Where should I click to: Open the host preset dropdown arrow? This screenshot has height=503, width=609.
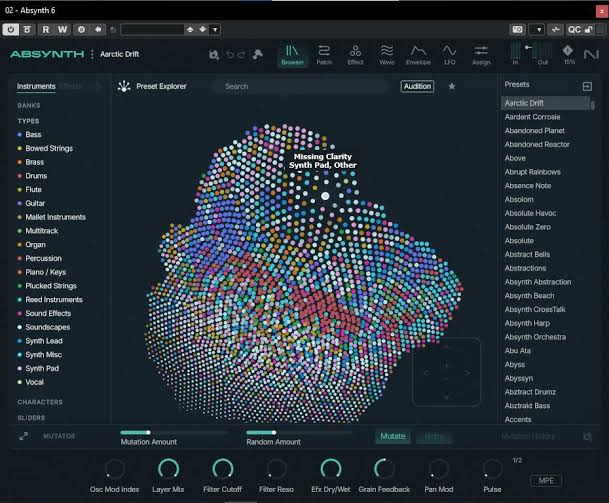215,30
